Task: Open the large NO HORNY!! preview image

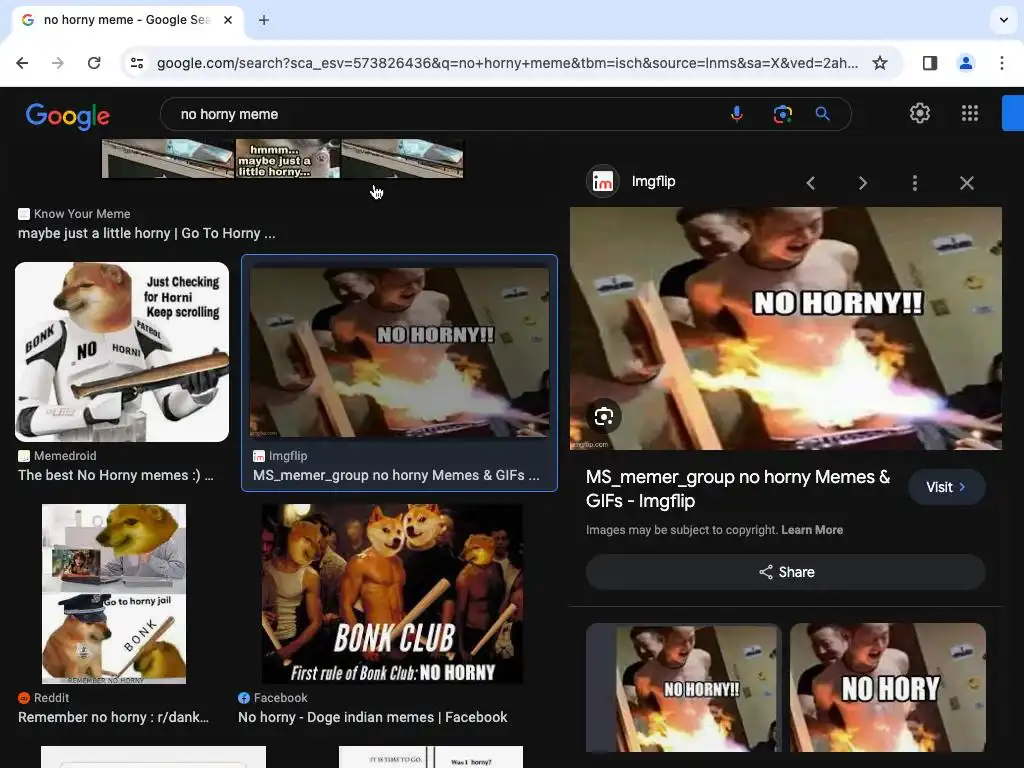Action: coord(786,328)
